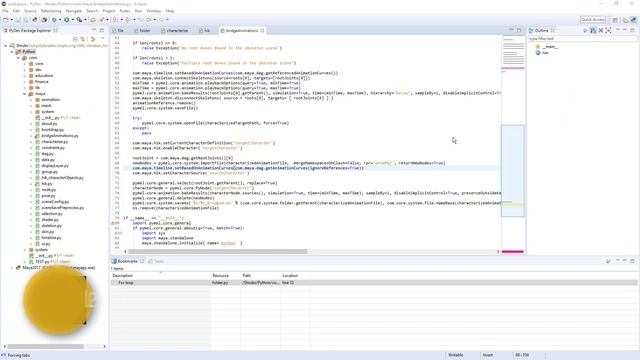The height and width of the screenshot is (360, 640).
Task: Click the Save toolbar icon
Action: tap(18, 20)
